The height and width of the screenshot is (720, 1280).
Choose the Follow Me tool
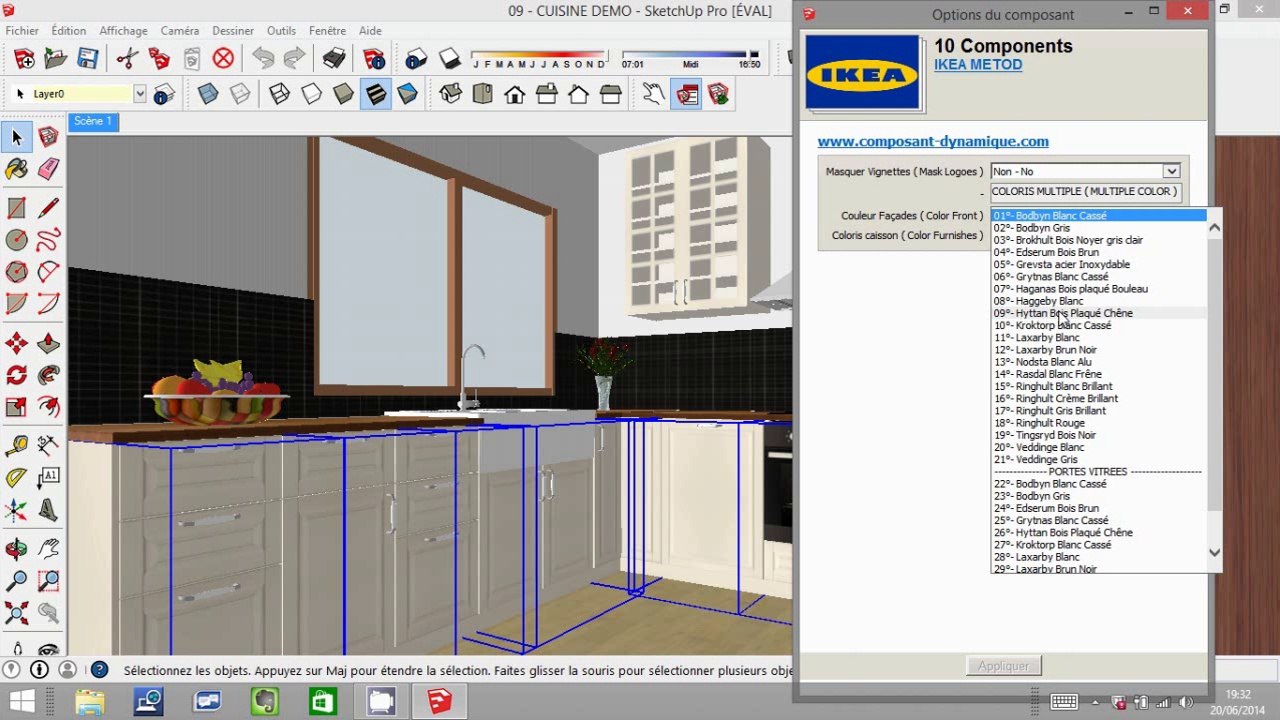click(x=48, y=376)
